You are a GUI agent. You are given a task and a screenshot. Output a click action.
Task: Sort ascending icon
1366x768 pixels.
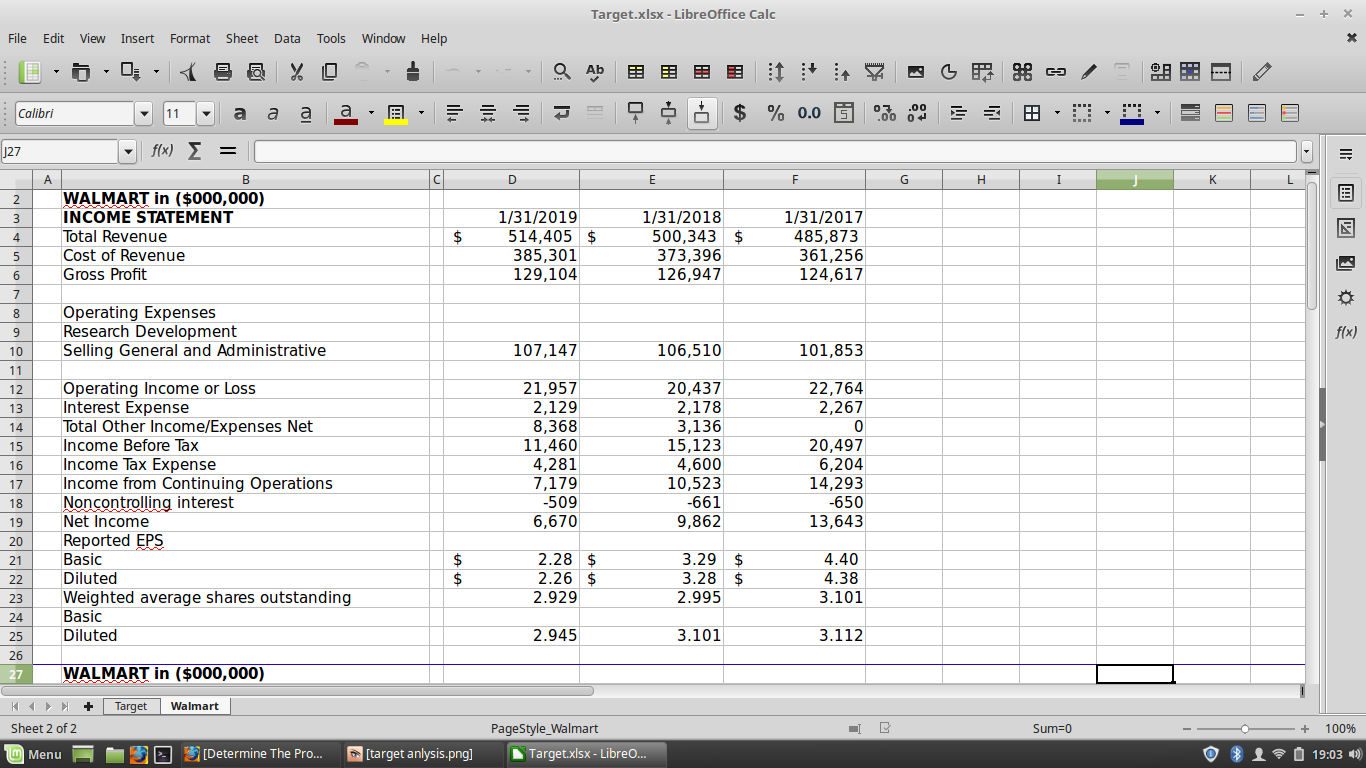[x=809, y=72]
